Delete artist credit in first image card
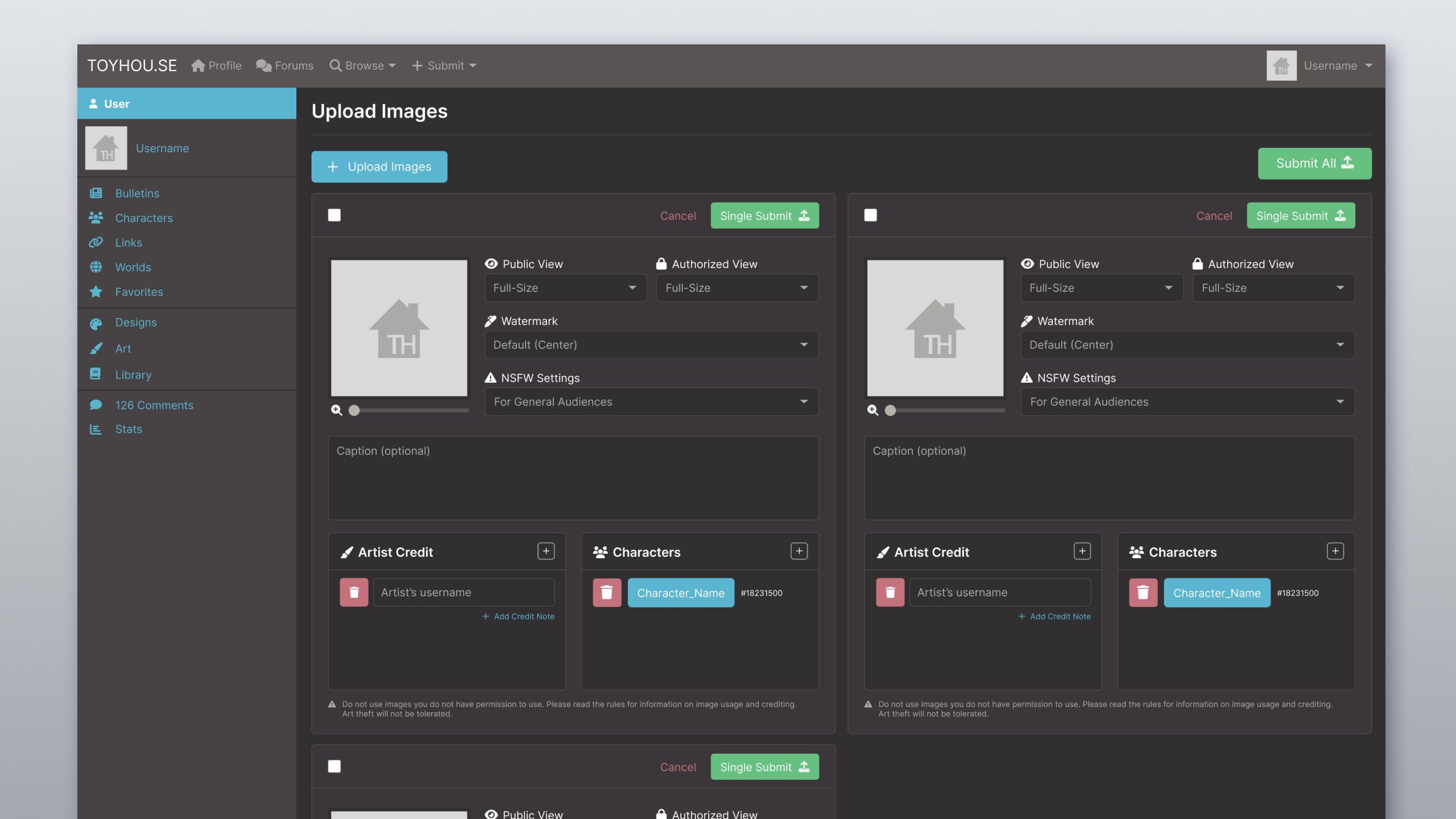The image size is (1456, 819). pos(354,593)
